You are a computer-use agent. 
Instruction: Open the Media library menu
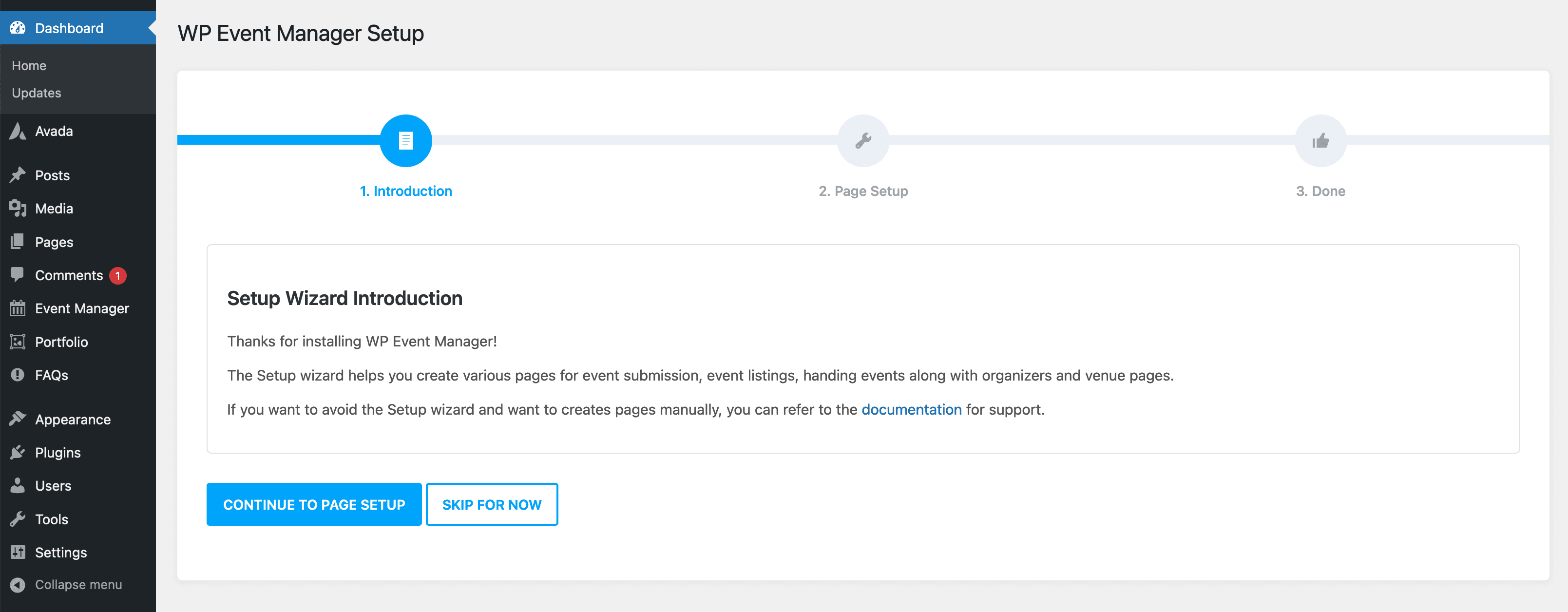78,208
